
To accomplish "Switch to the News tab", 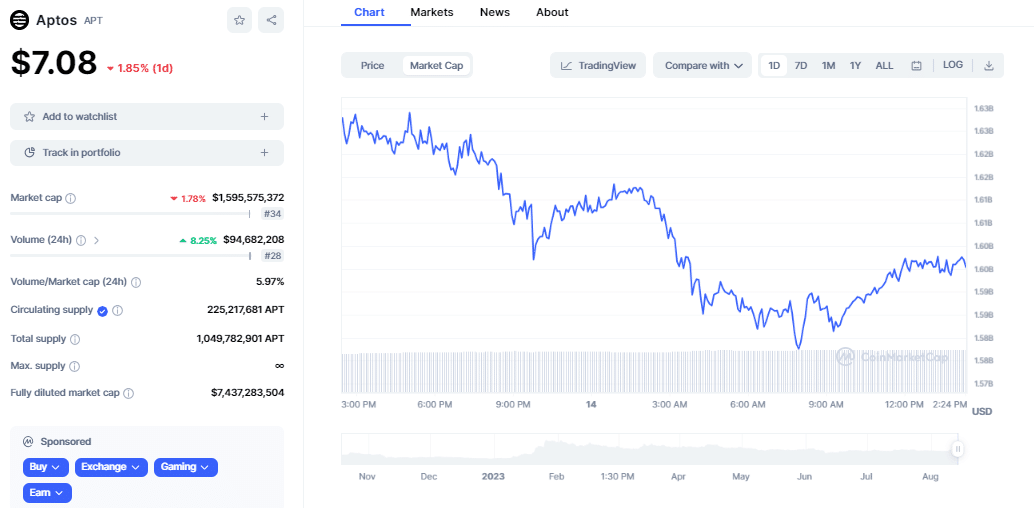I will [495, 12].
